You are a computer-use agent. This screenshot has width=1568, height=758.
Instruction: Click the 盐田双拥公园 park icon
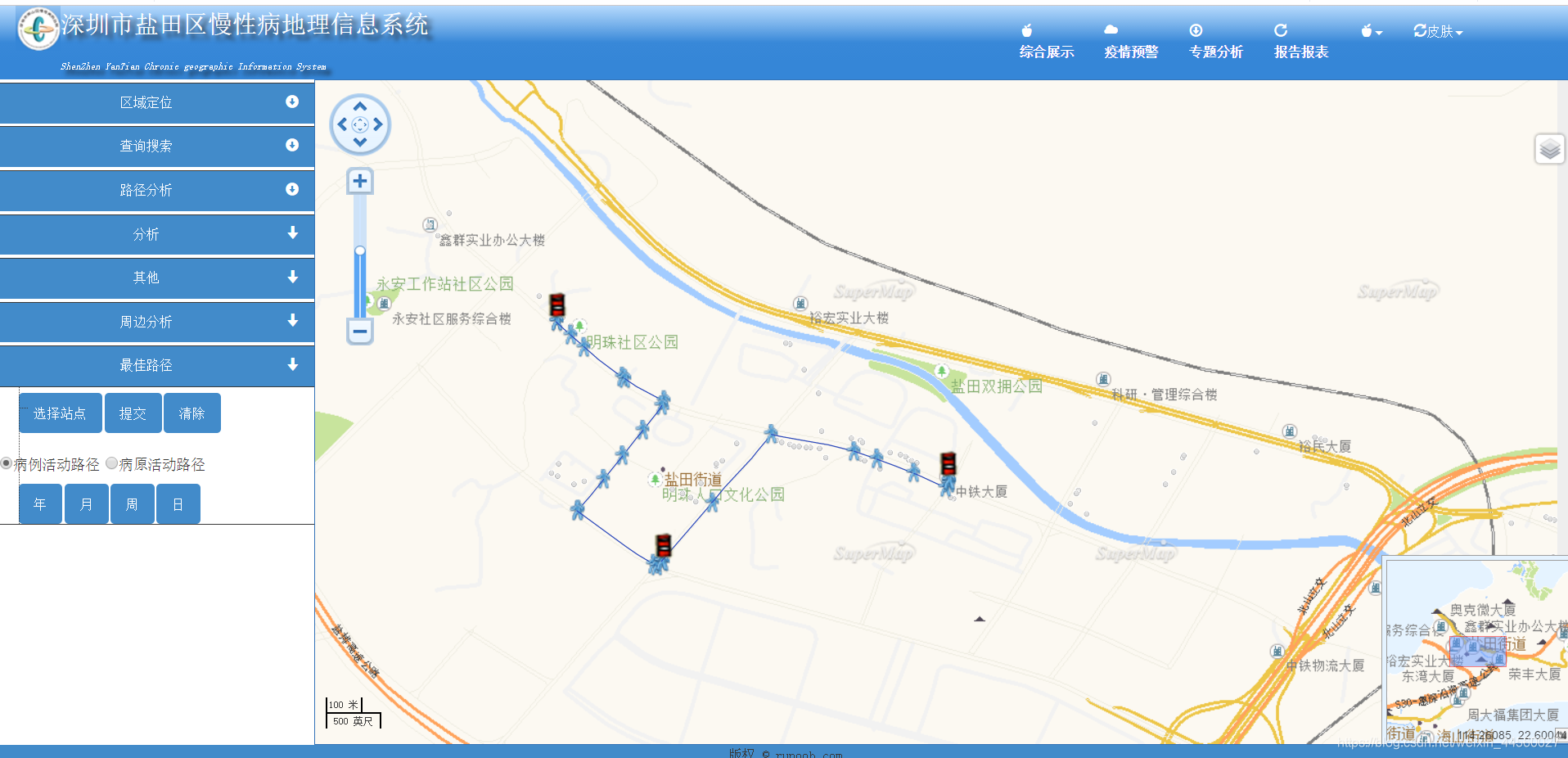(x=942, y=371)
